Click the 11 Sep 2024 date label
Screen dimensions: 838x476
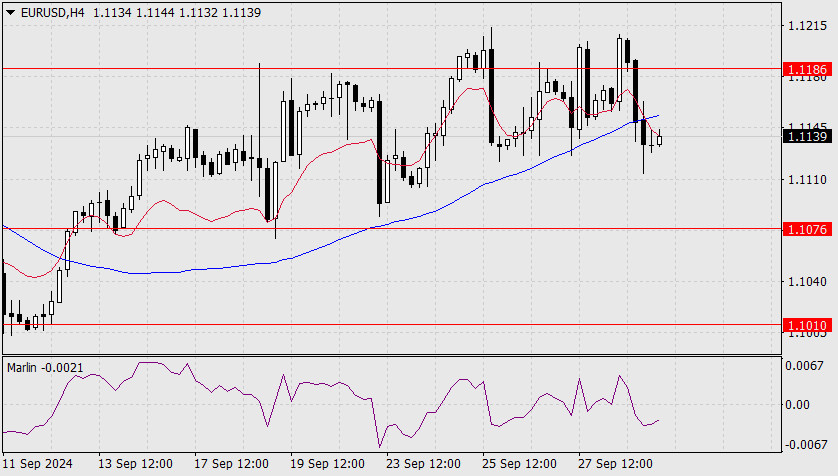[x=37, y=463]
